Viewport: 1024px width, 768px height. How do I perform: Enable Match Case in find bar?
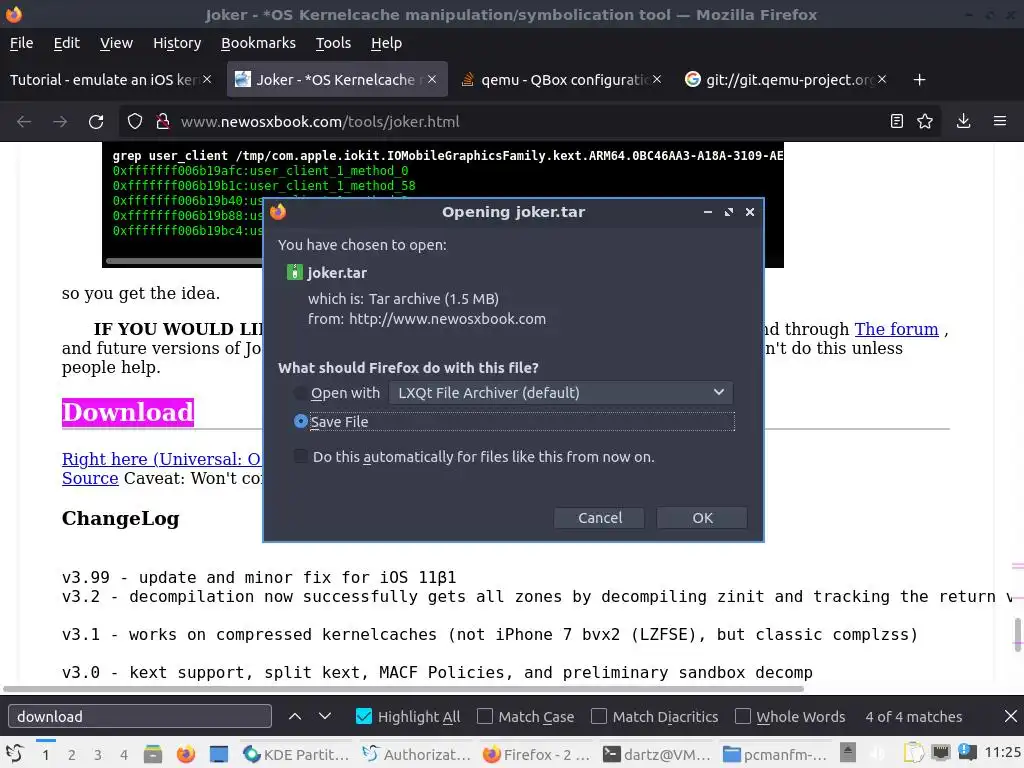click(485, 716)
